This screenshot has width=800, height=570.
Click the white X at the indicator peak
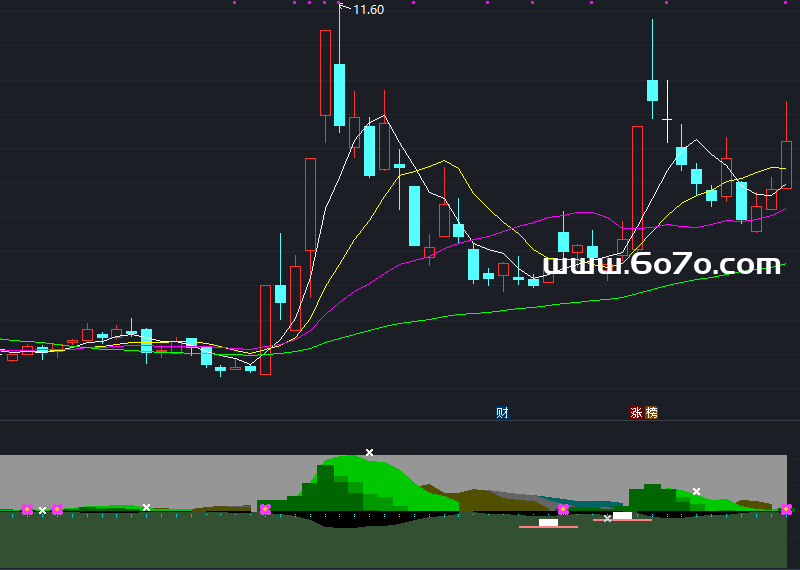(x=369, y=453)
